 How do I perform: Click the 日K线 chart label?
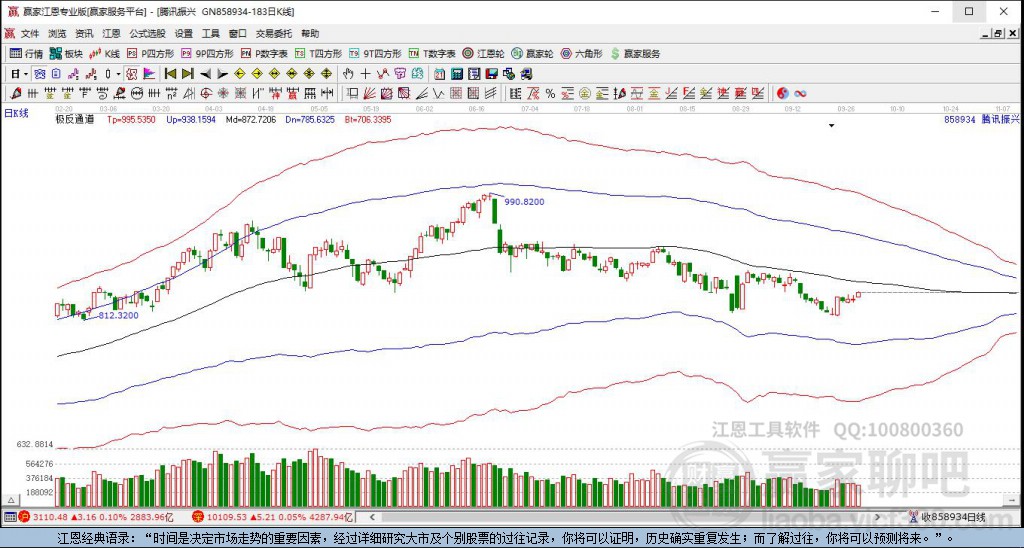17,114
